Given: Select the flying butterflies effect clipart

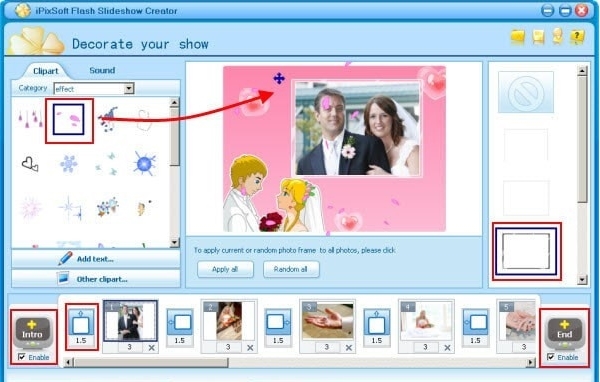Looking at the screenshot, I should click(106, 164).
